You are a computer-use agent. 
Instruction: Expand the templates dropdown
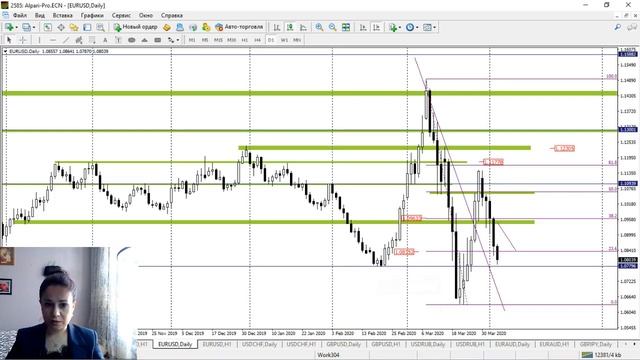tap(434, 27)
